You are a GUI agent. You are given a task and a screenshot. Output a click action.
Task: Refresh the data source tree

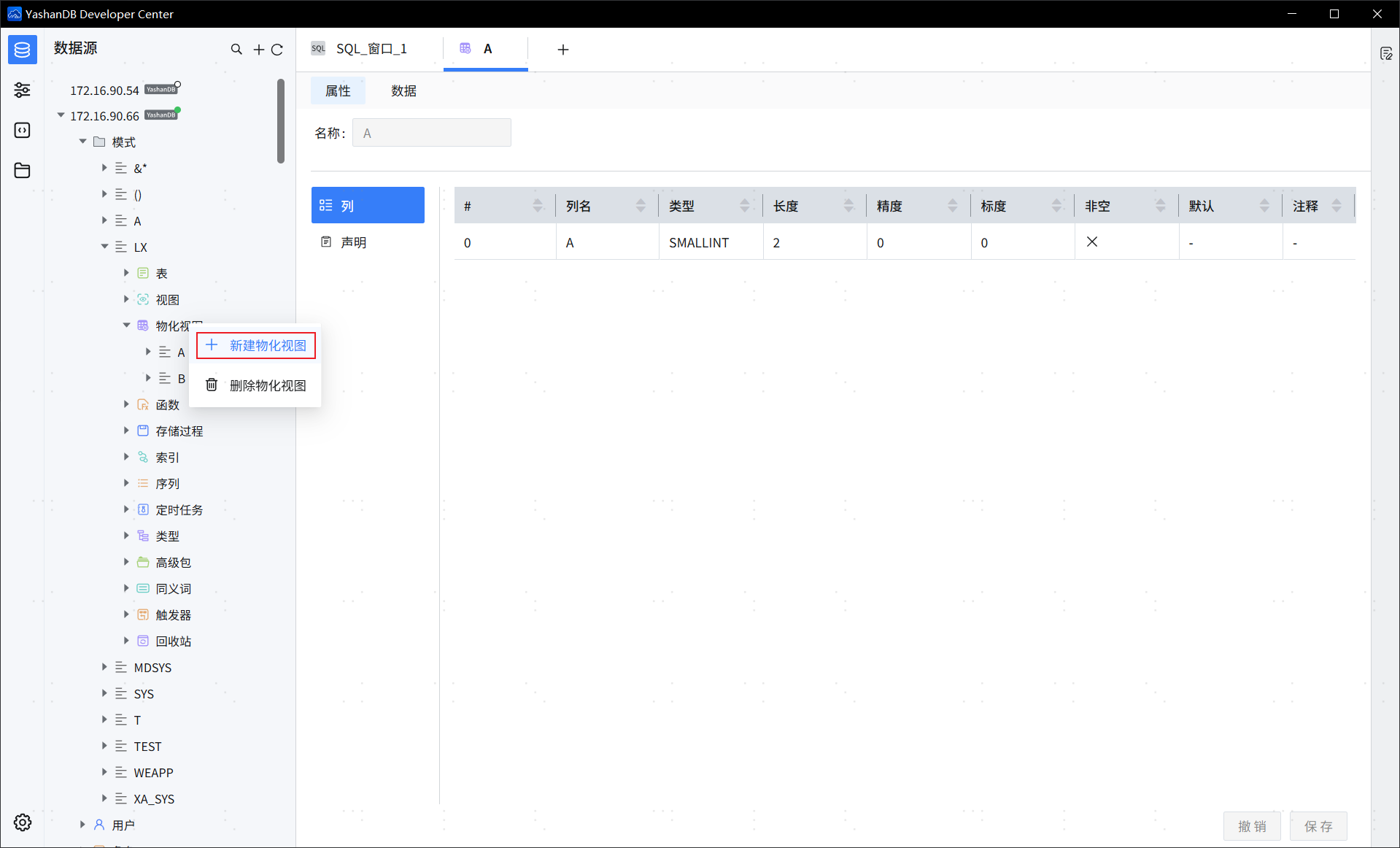[277, 50]
